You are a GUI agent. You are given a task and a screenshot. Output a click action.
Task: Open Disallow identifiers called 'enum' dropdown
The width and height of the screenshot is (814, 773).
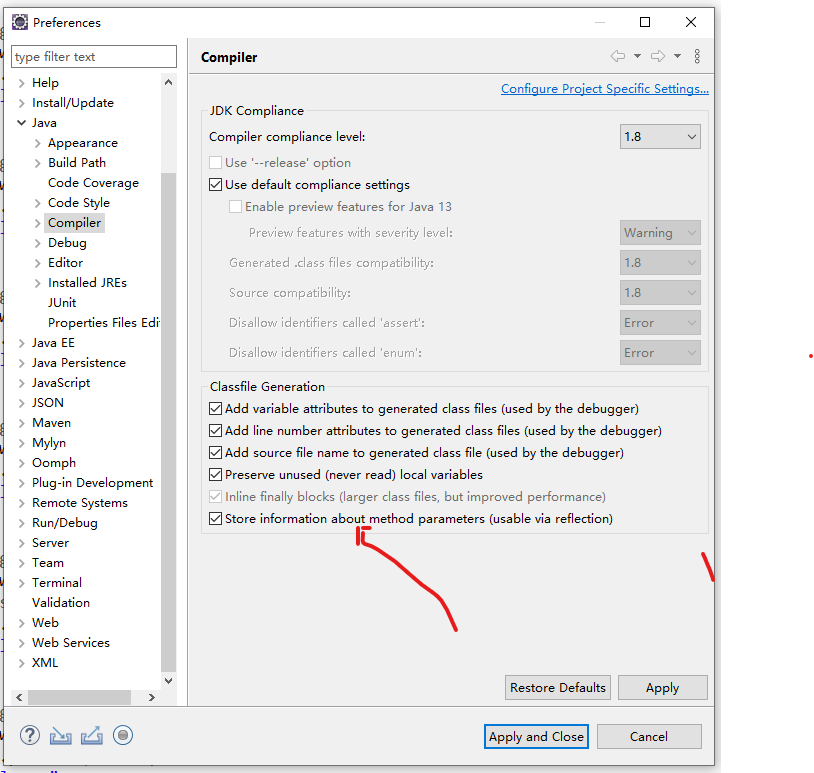[660, 352]
